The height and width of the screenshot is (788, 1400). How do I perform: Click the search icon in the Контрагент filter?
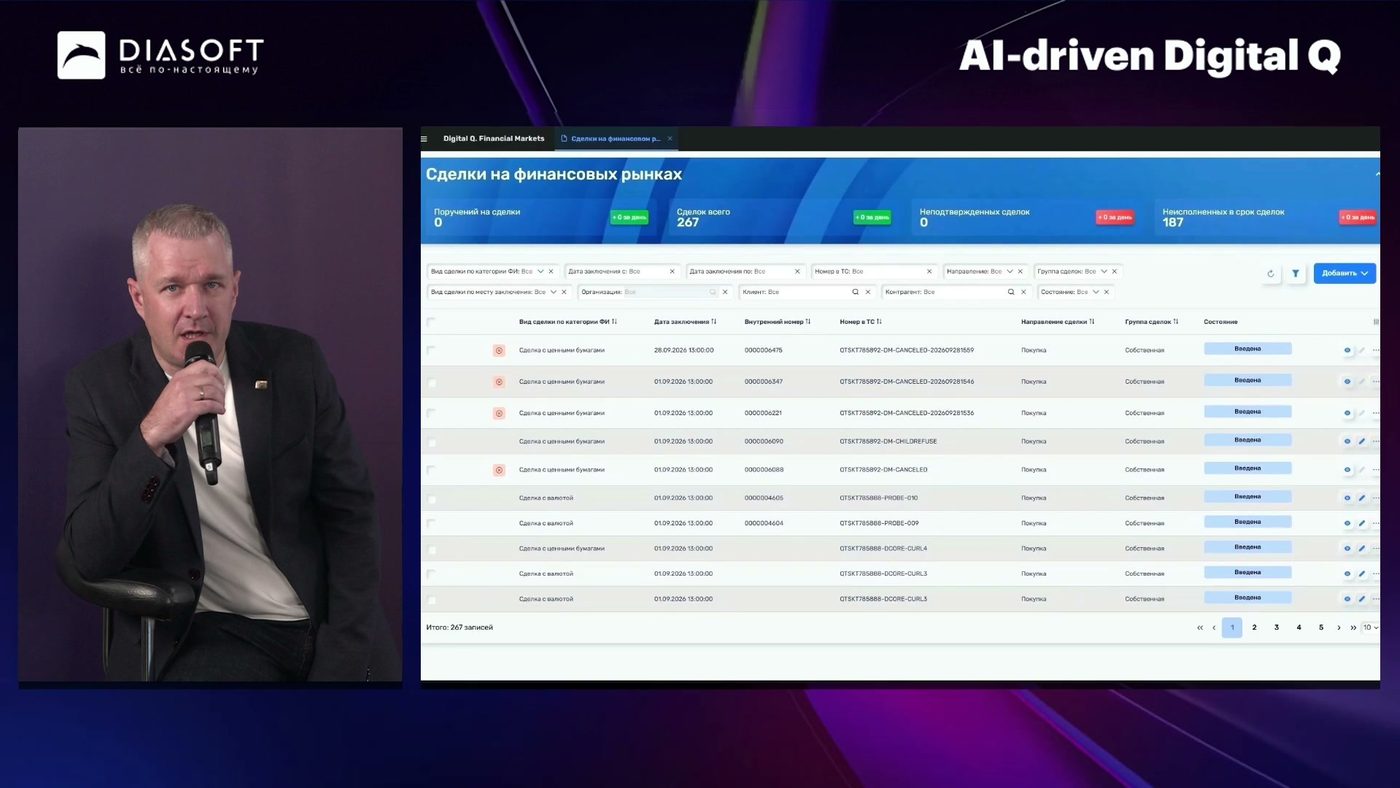point(1011,292)
